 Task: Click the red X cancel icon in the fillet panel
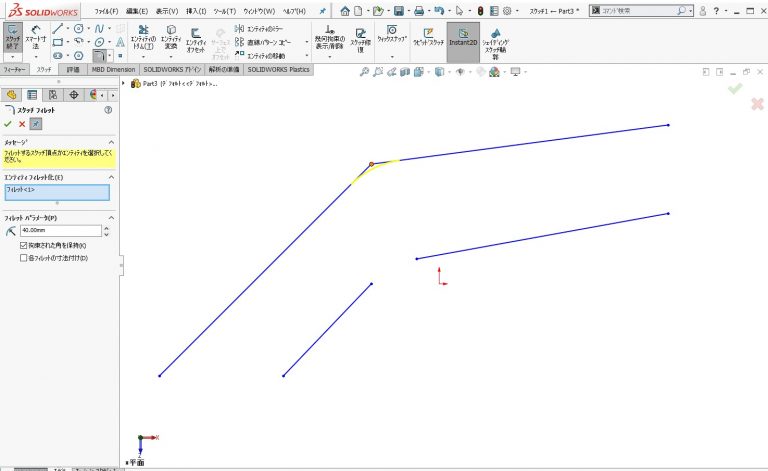(x=21, y=124)
